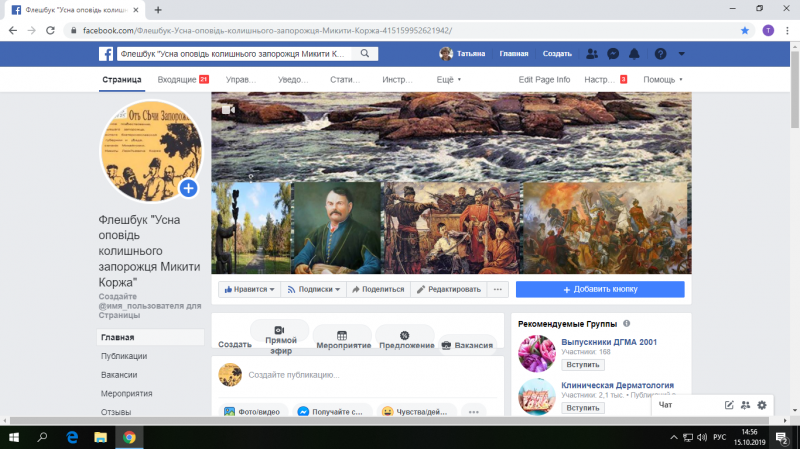This screenshot has height=449, width=800.
Task: Open the Управ... tab
Action: coord(241,80)
